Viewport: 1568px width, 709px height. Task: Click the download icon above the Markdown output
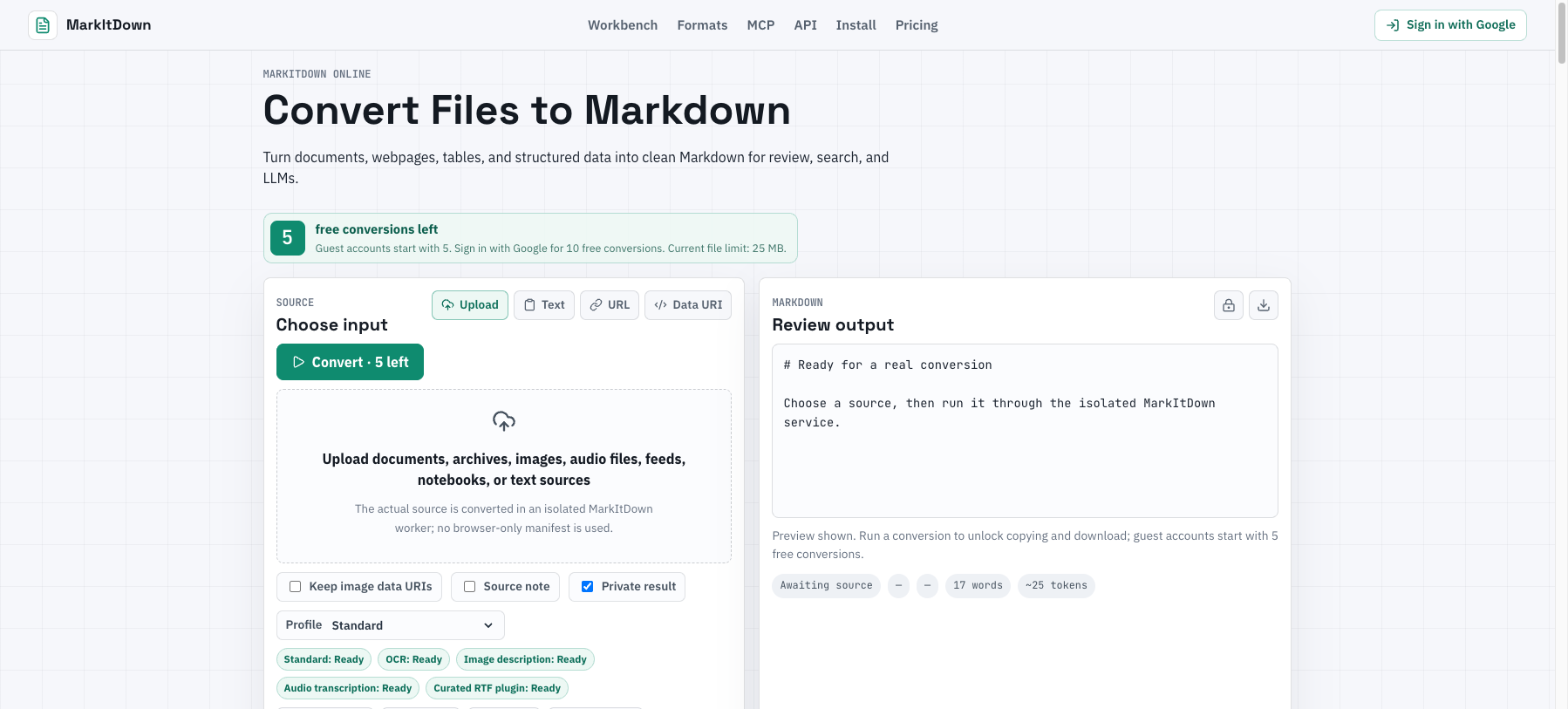1264,305
